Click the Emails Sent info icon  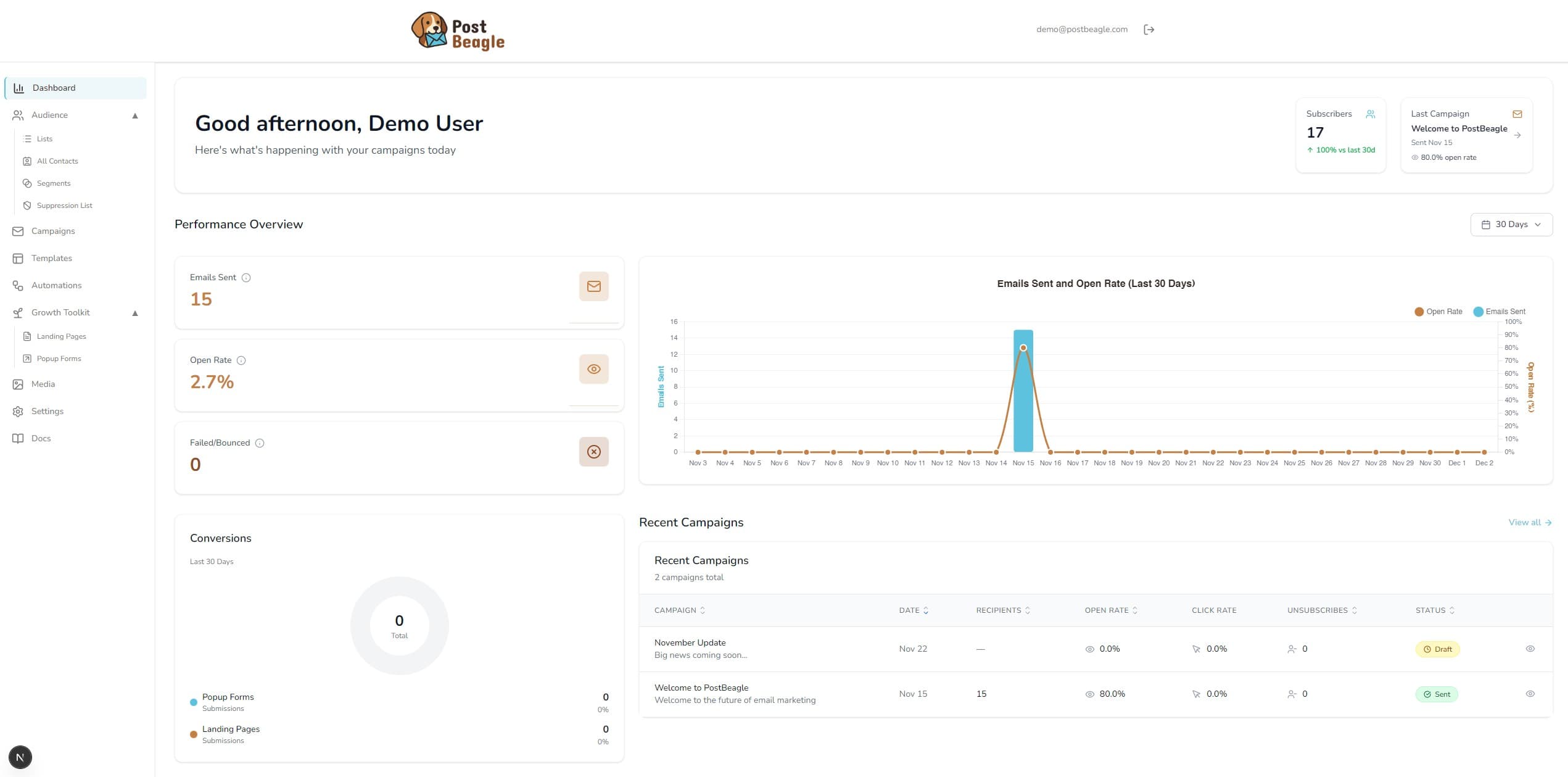[x=246, y=278]
